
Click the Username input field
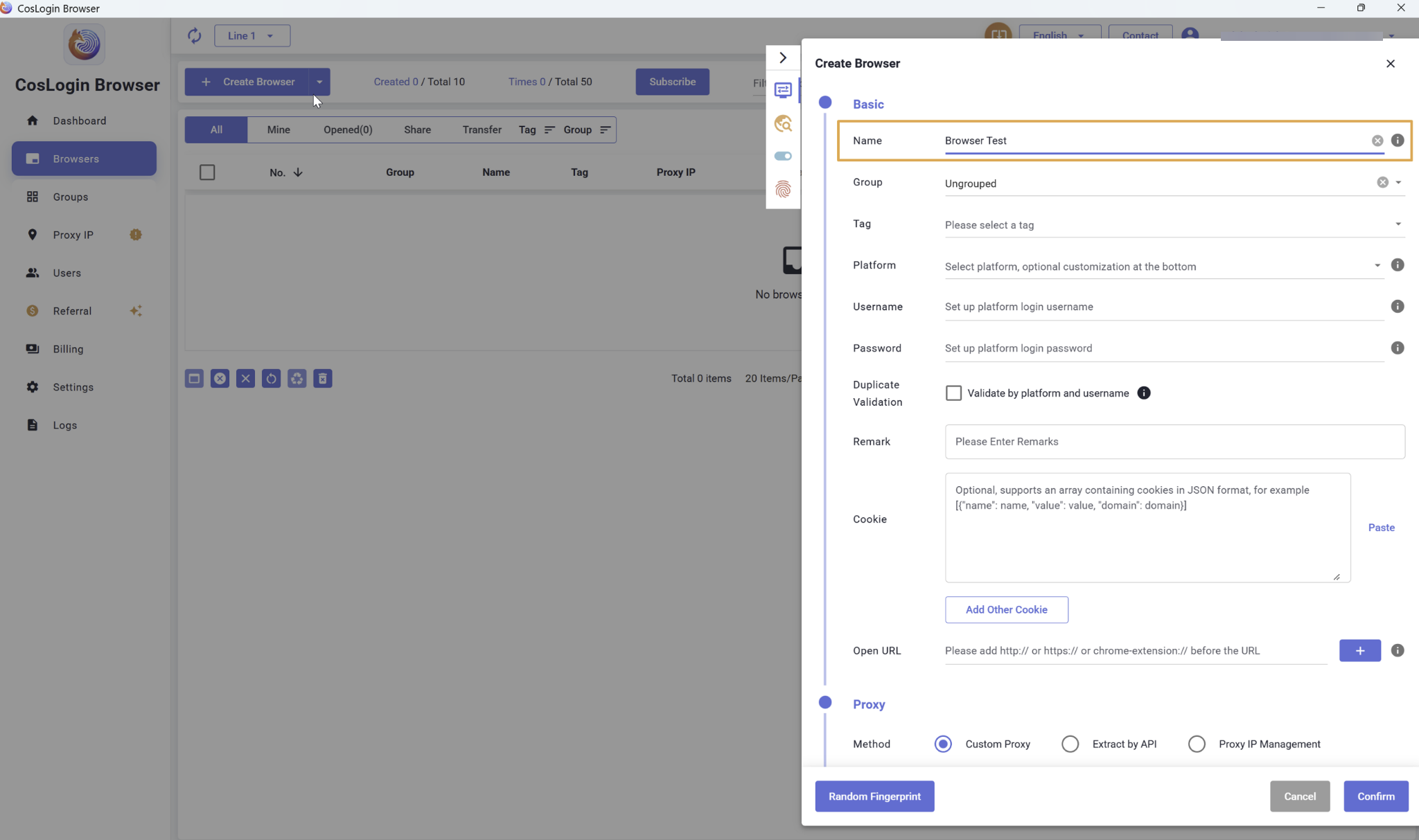(1164, 307)
